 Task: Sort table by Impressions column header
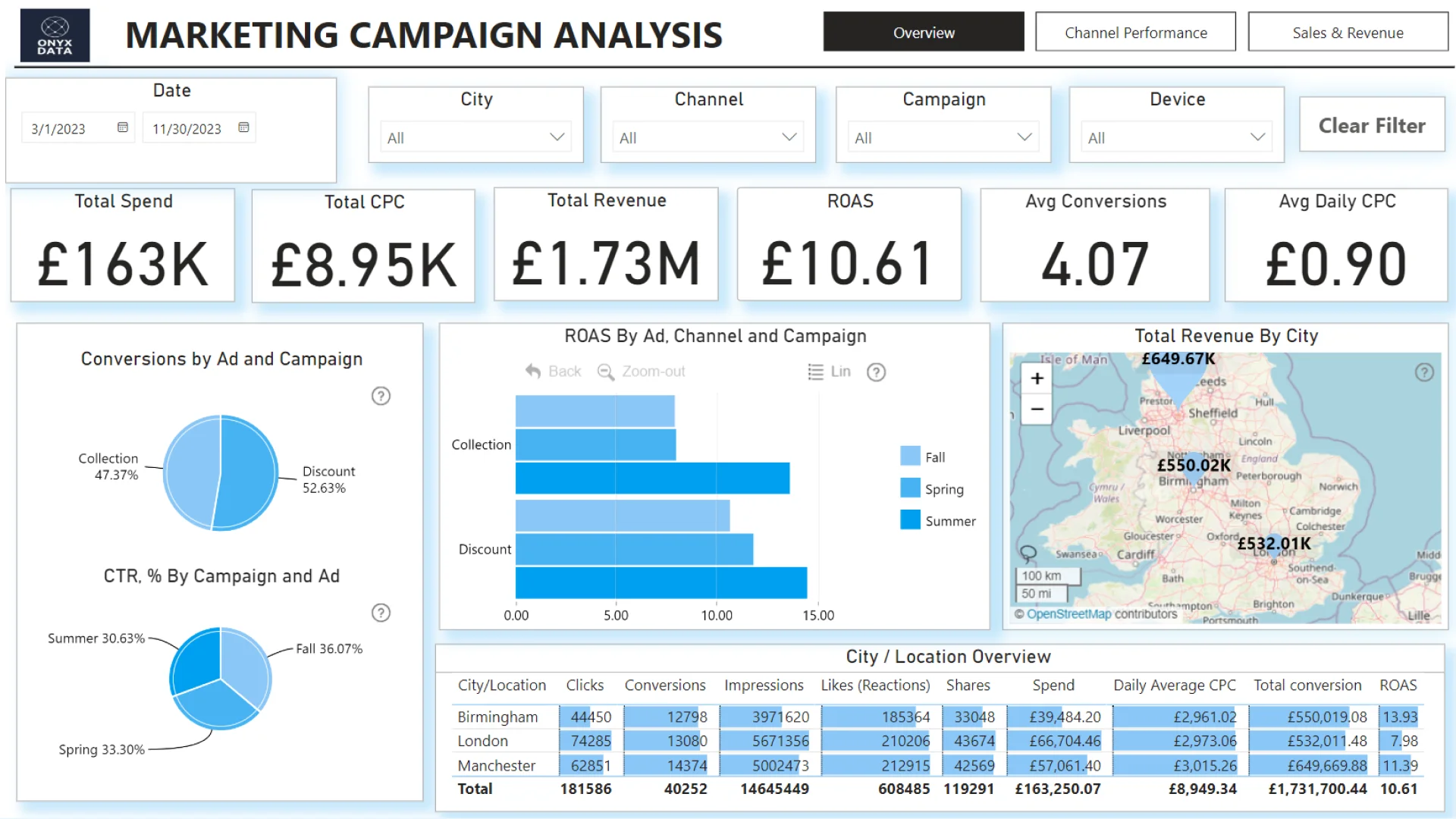[x=764, y=685]
